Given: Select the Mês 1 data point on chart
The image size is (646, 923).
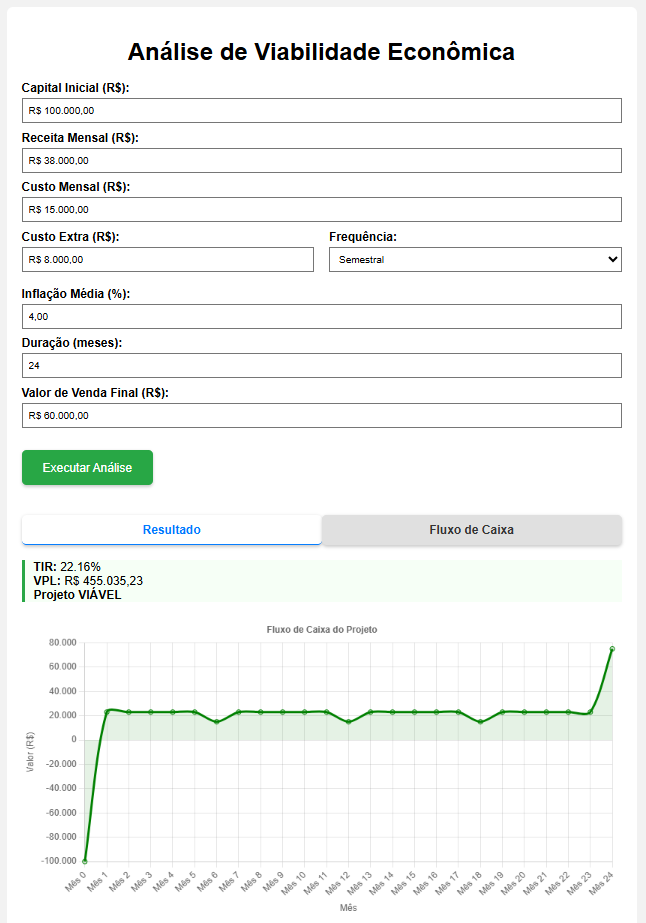Looking at the screenshot, I should 107,712.
